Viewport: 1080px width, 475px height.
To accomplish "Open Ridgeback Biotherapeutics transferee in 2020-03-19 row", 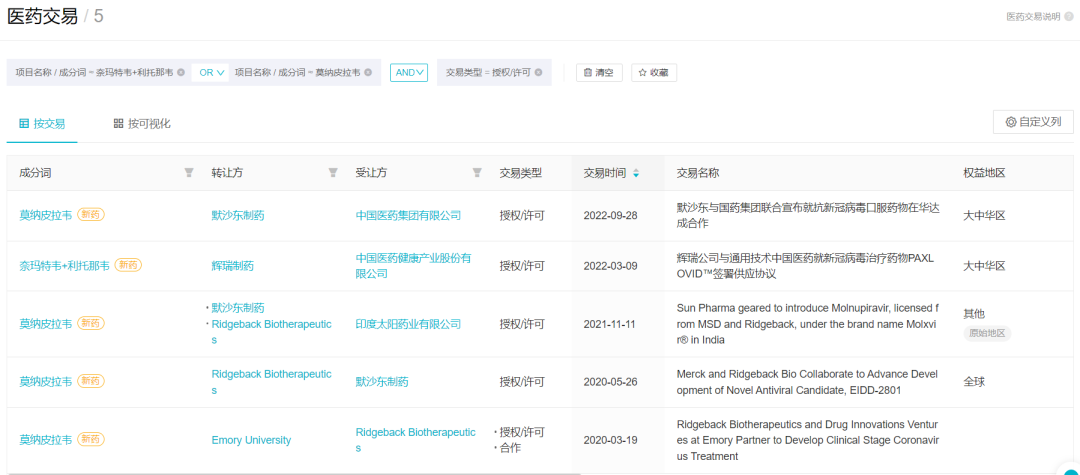I will (415, 439).
